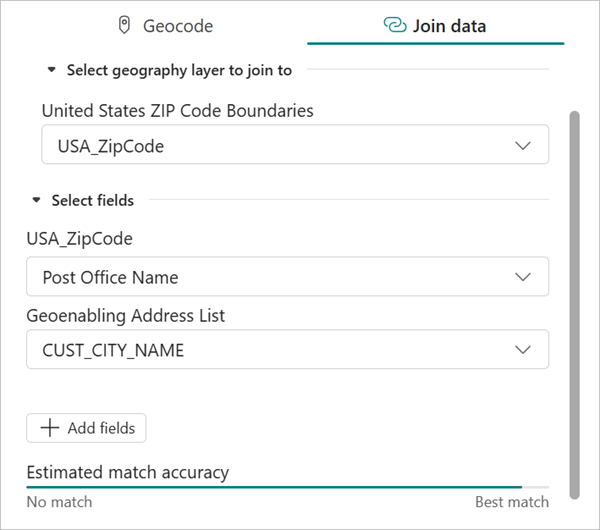Click the United States ZIP Code Boundaries label

coord(178,111)
